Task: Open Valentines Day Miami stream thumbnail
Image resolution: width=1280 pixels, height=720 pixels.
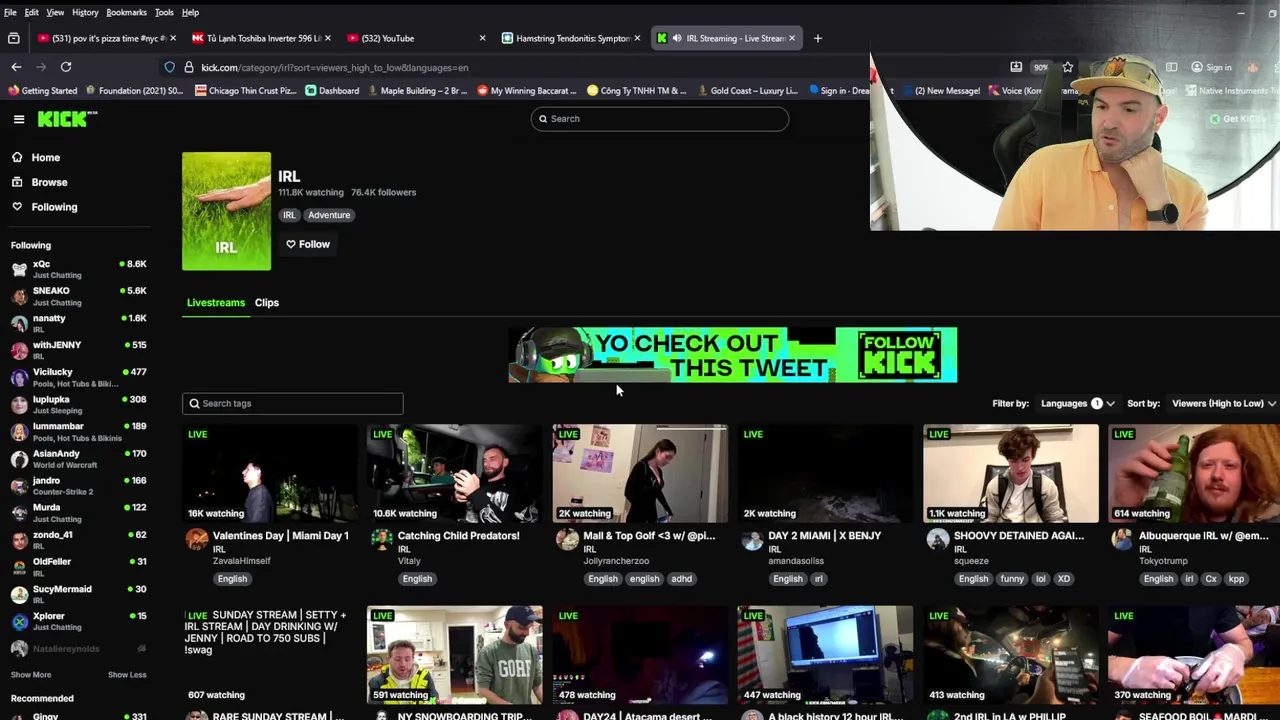Action: click(x=269, y=473)
